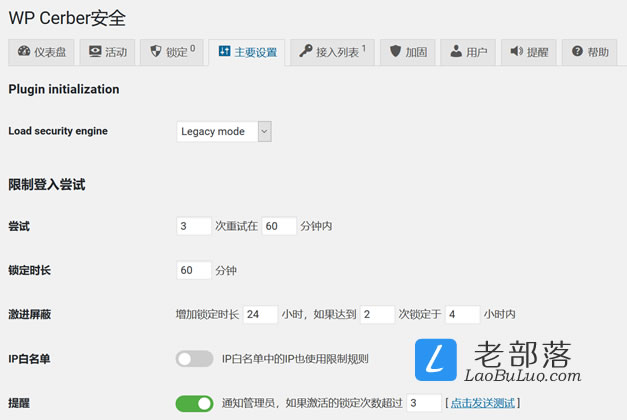Go to the 接入列表 tab
This screenshot has width=627, height=420.
pos(332,52)
